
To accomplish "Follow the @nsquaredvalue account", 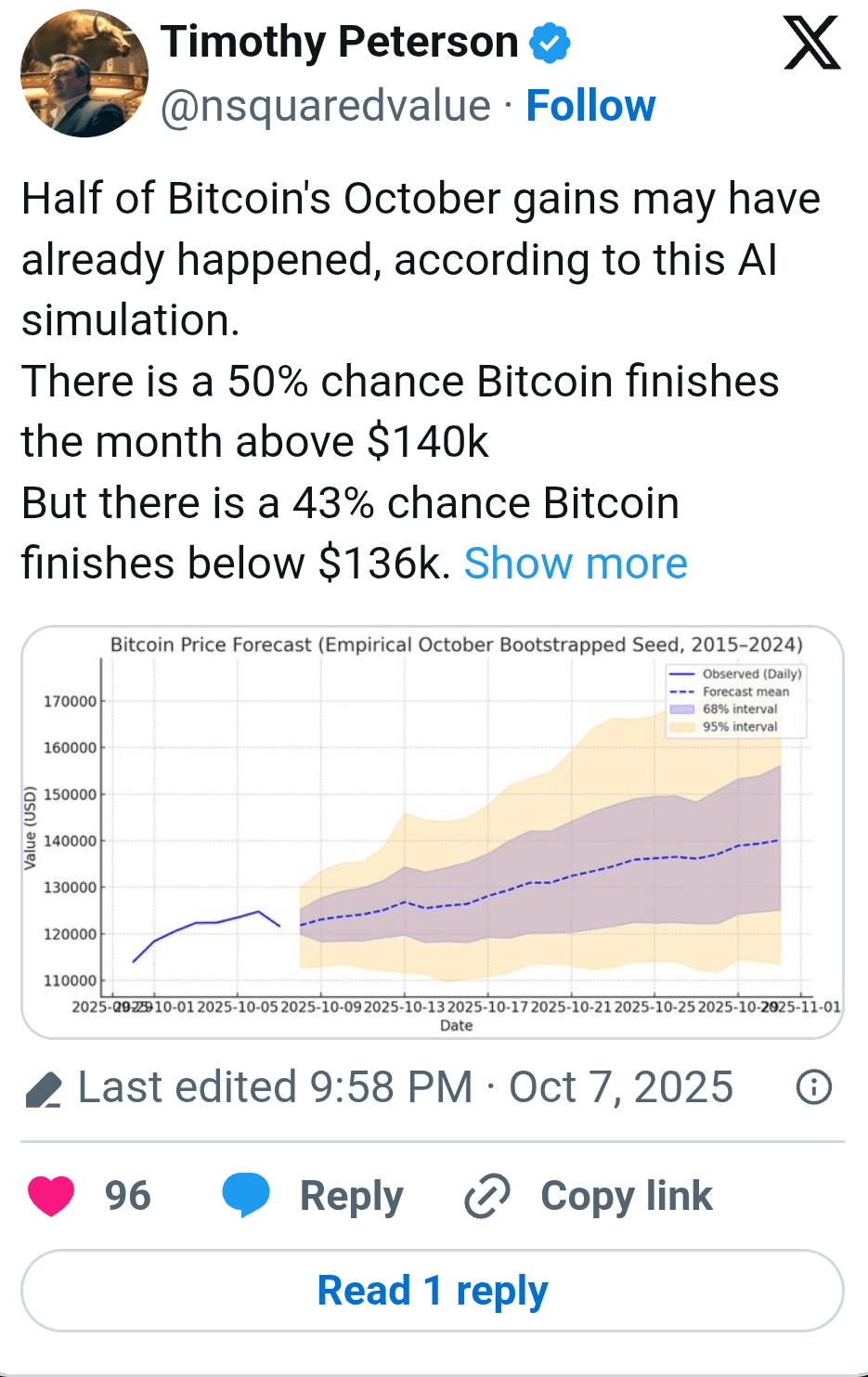I will point(590,106).
